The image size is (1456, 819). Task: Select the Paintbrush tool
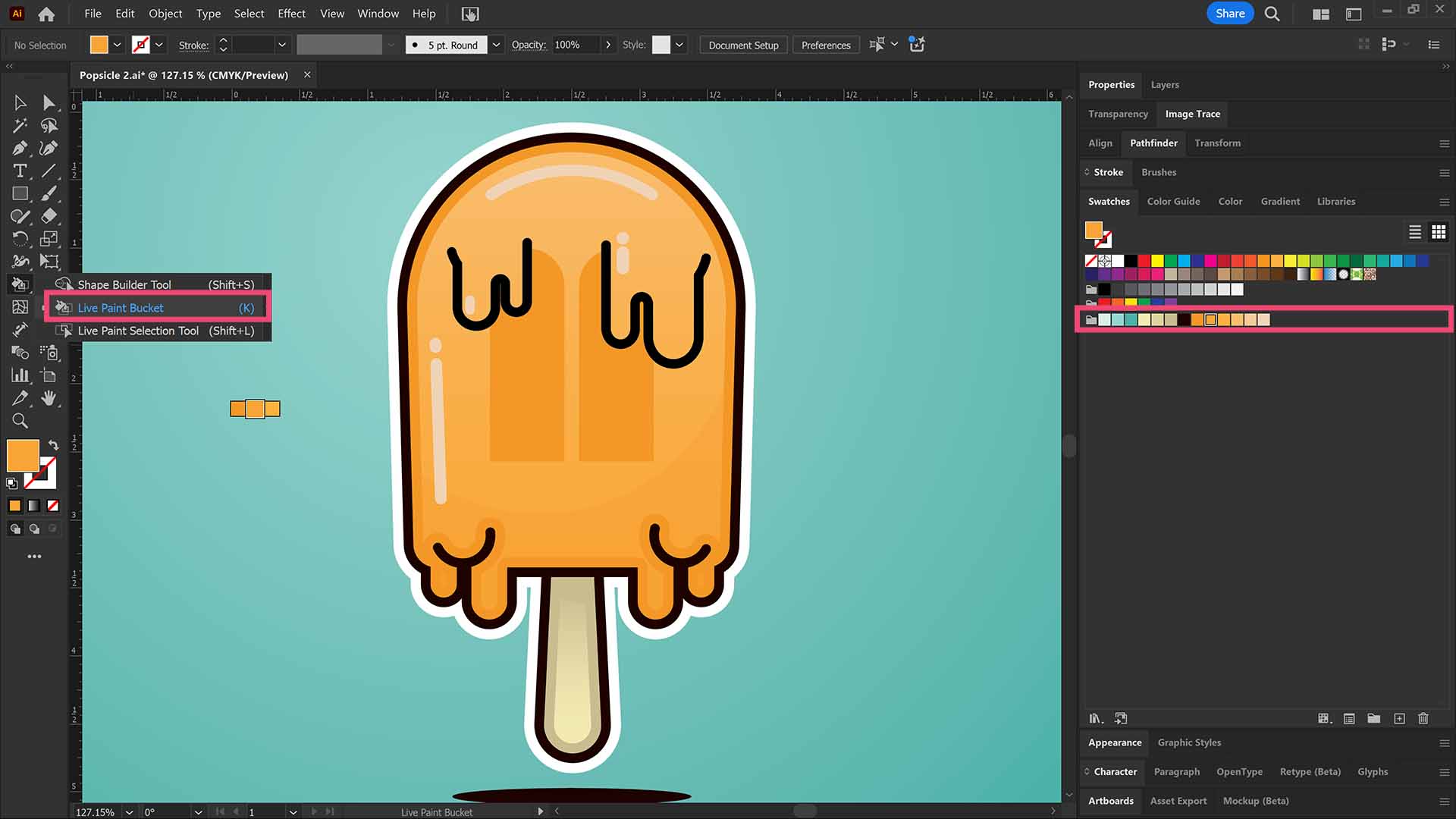(49, 193)
